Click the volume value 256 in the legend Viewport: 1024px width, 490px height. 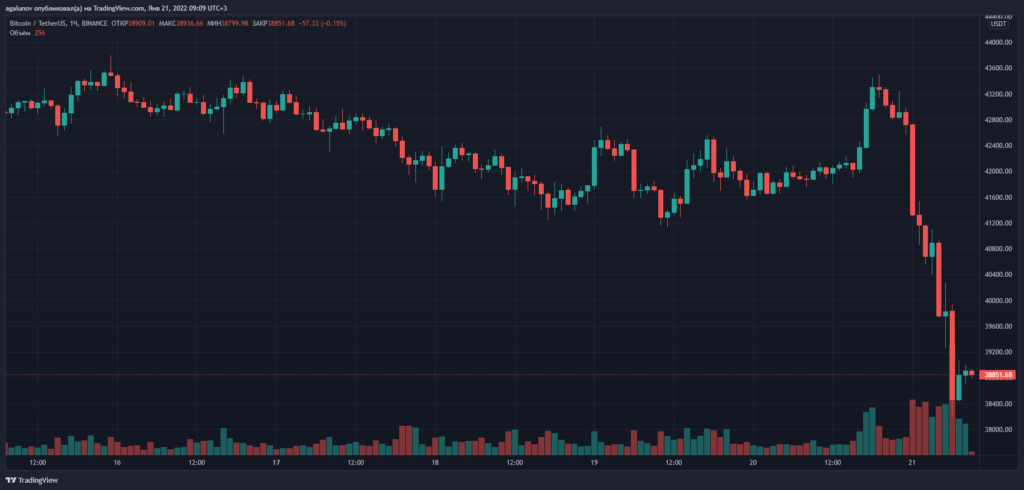[41, 32]
